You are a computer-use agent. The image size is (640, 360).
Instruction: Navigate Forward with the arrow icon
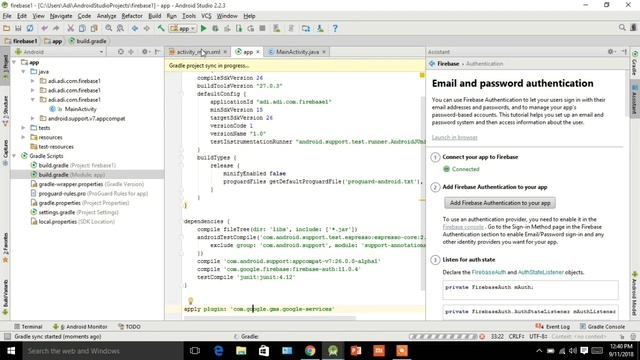(x=147, y=28)
